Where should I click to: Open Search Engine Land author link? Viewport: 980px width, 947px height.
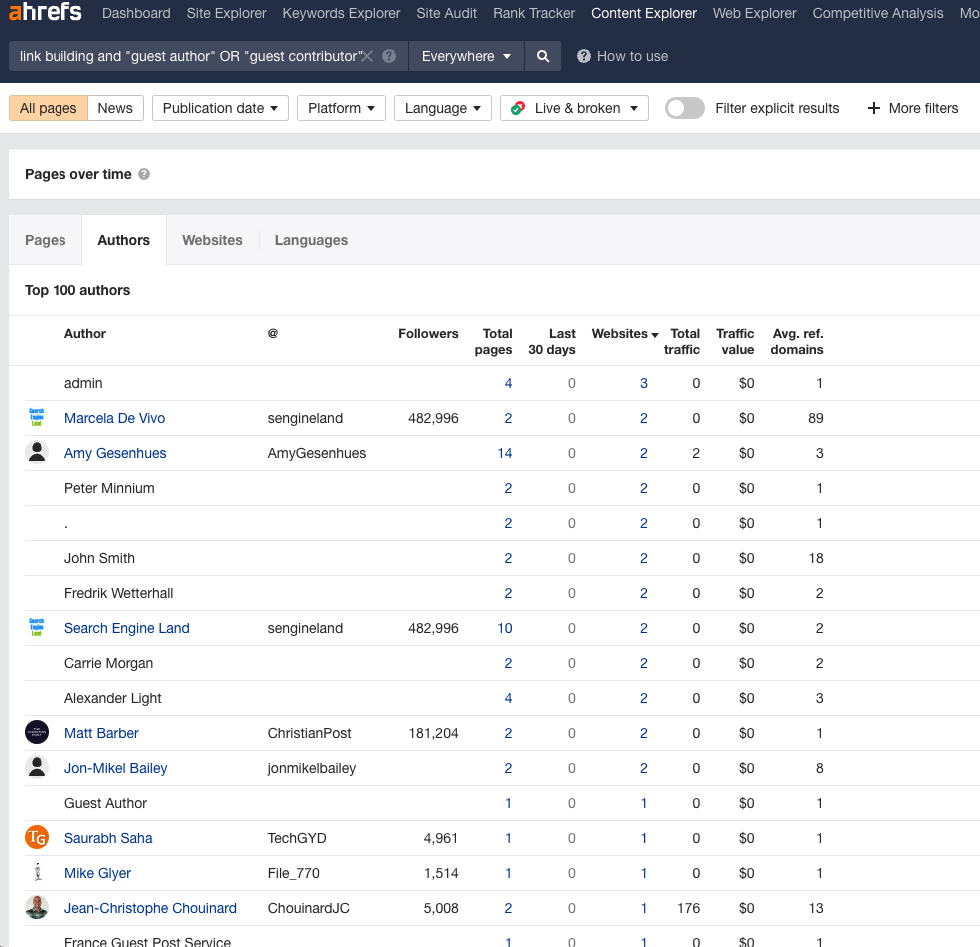tap(127, 628)
